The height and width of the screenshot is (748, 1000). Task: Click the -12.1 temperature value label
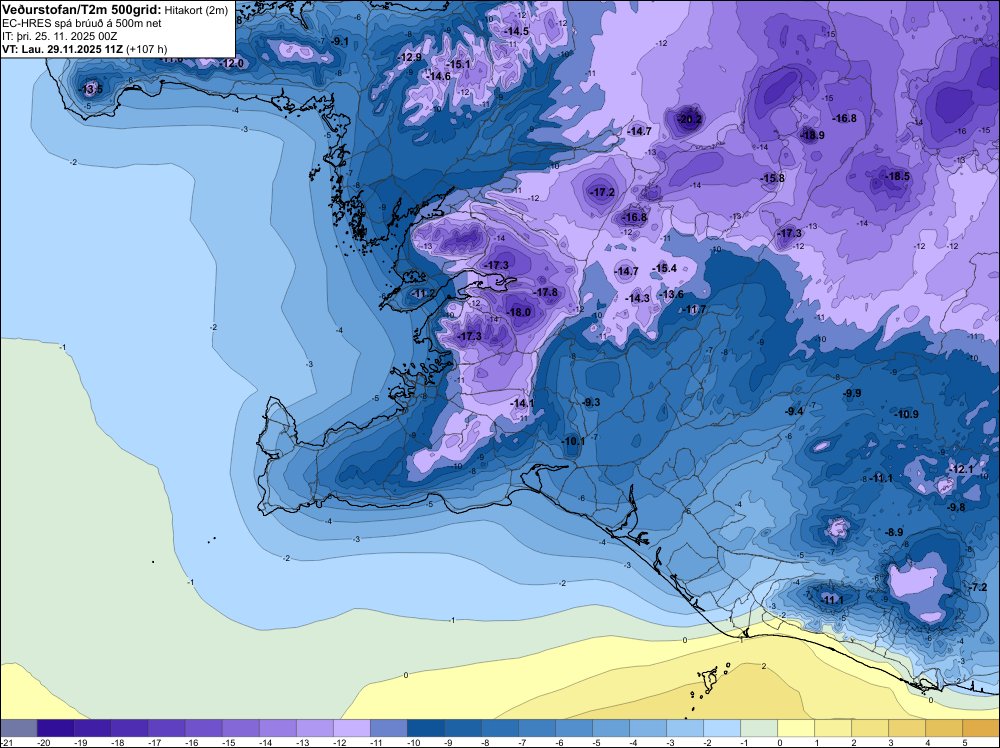[x=962, y=469]
